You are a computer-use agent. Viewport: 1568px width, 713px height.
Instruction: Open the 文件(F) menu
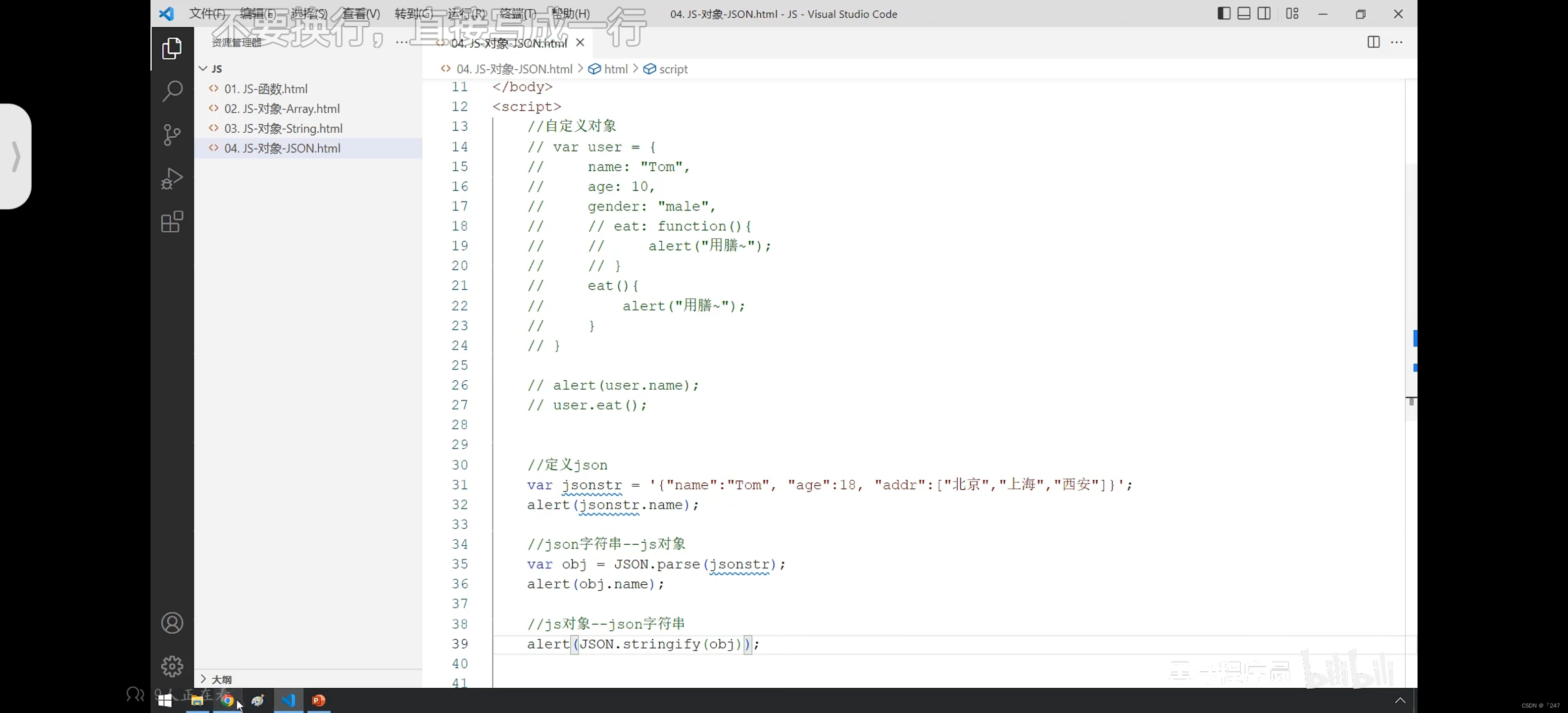click(207, 13)
